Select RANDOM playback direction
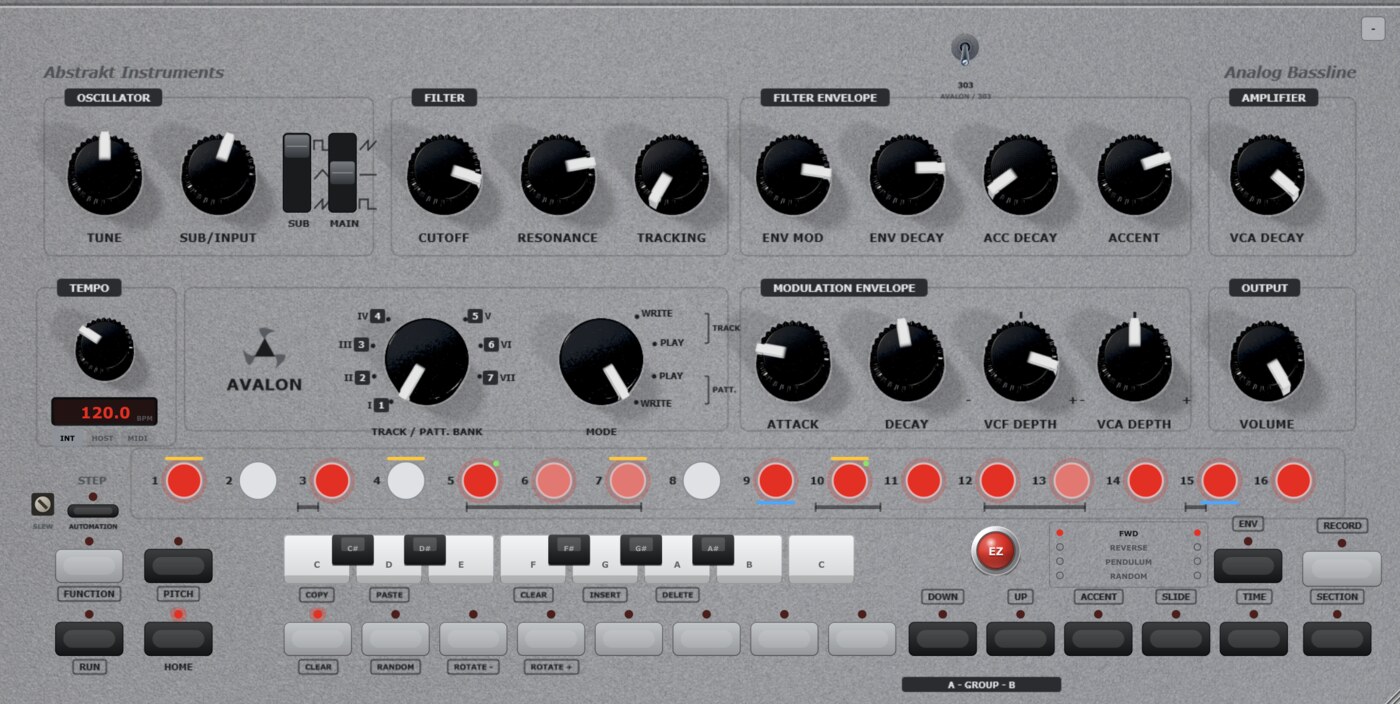1400x704 pixels. (1128, 576)
